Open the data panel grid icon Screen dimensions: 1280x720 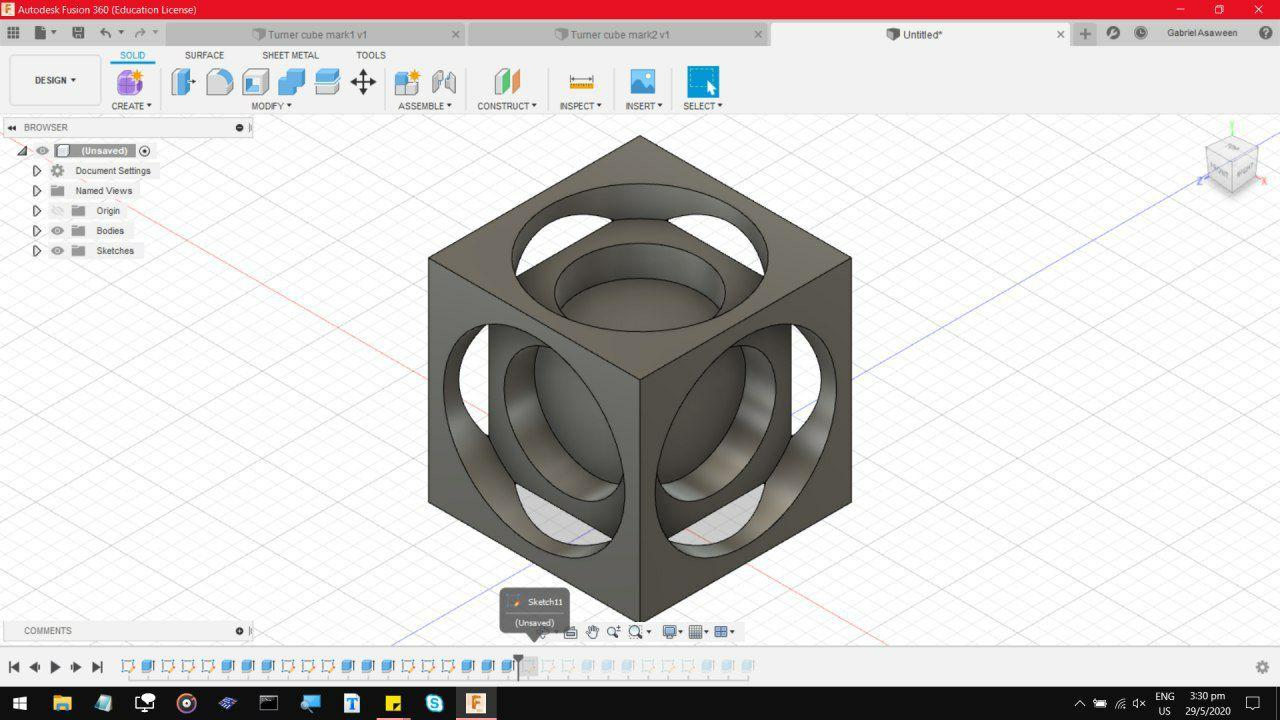14,33
